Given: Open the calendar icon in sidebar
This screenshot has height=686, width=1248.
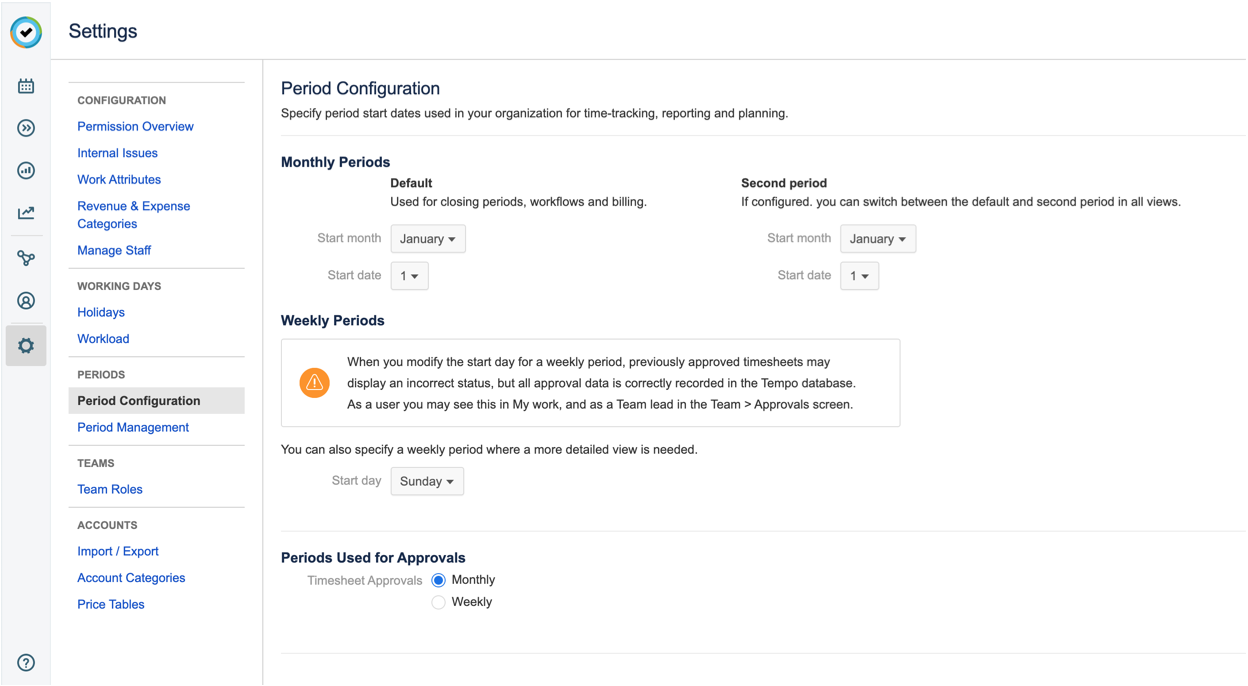Looking at the screenshot, I should [26, 86].
